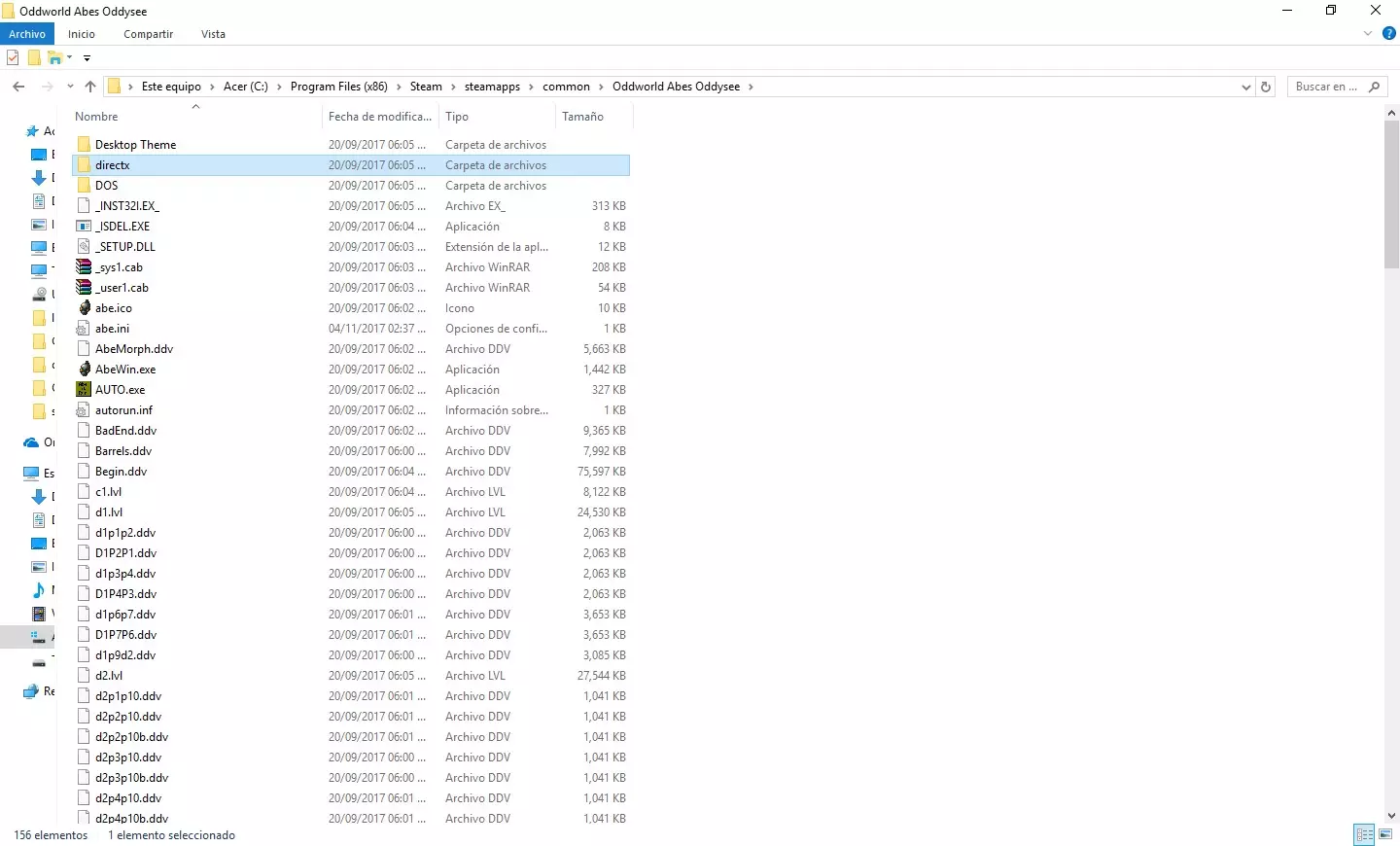Open the recent locations dropdown beside the forward arrow
The image size is (1400, 846).
pos(70,87)
